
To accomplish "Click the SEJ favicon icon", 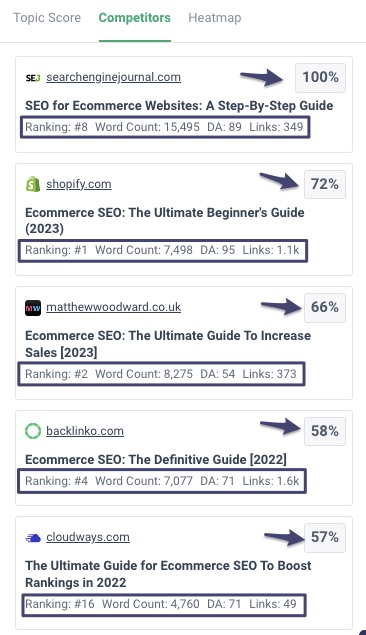I will [x=33, y=78].
